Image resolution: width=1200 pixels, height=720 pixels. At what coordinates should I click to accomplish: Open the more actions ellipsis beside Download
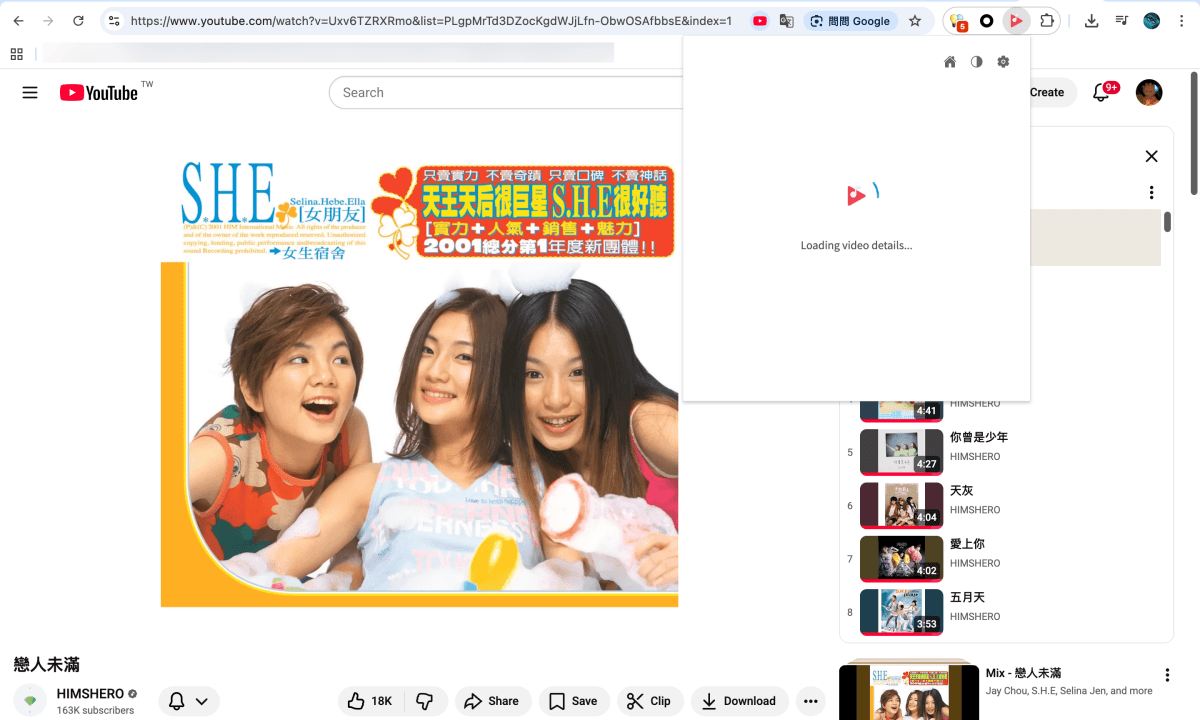(812, 701)
